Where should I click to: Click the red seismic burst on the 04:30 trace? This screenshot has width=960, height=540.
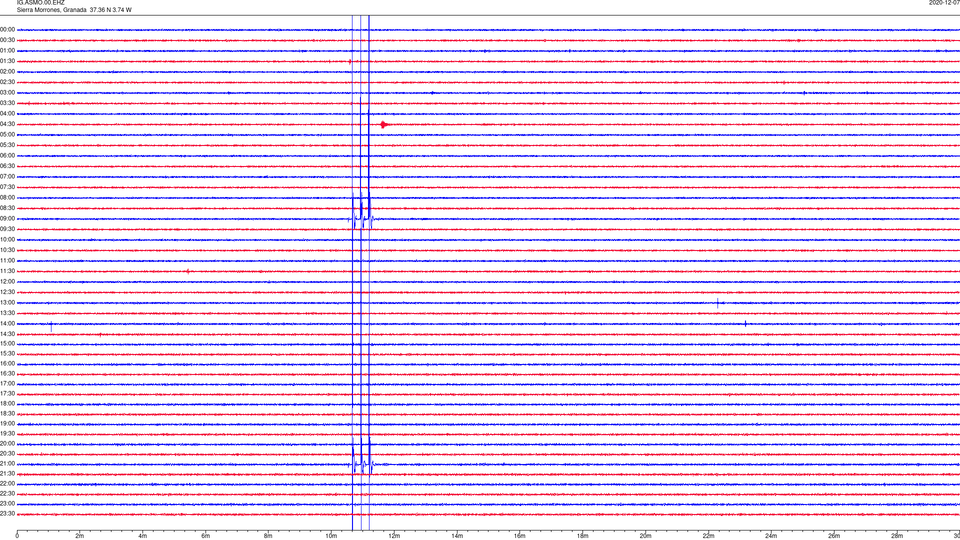[384, 125]
